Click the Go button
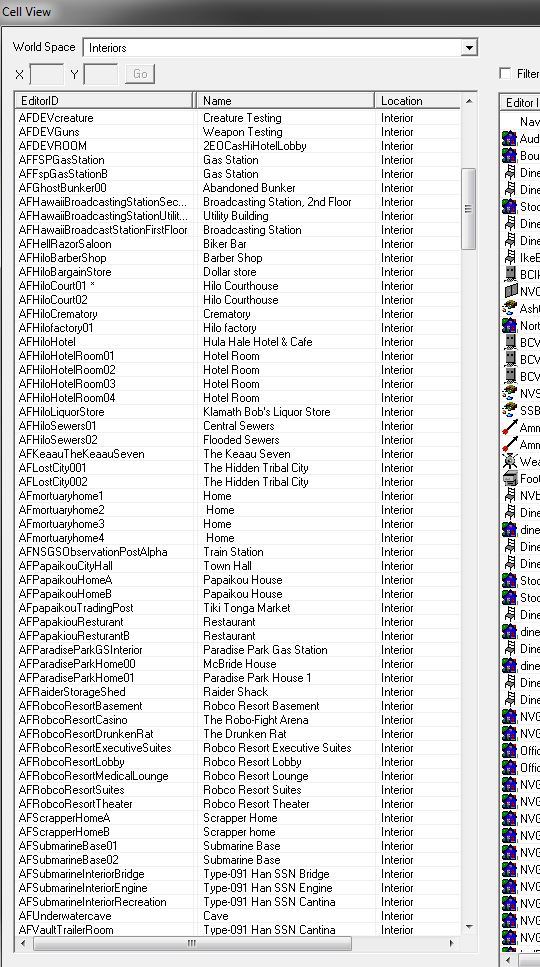The image size is (540, 967). (x=140, y=74)
